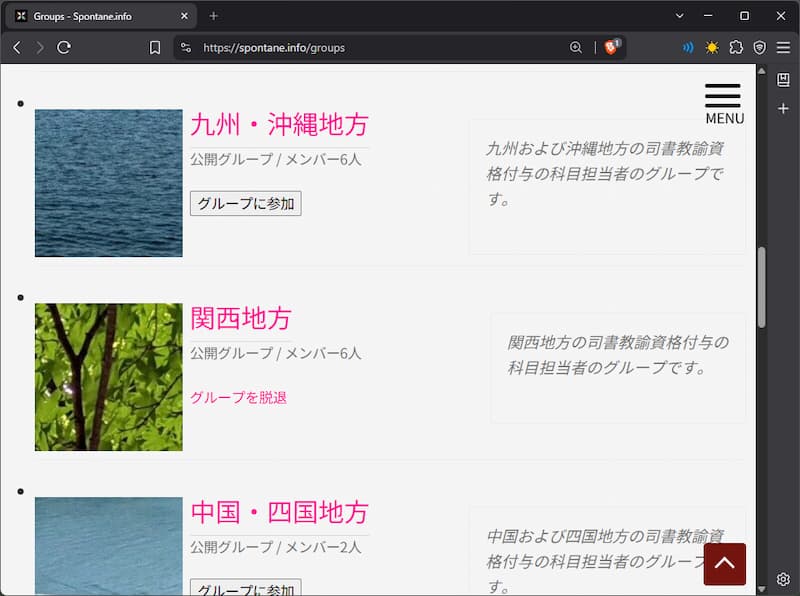Open the Extensions puzzle icon
Image resolution: width=800 pixels, height=596 pixels.
[x=736, y=47]
